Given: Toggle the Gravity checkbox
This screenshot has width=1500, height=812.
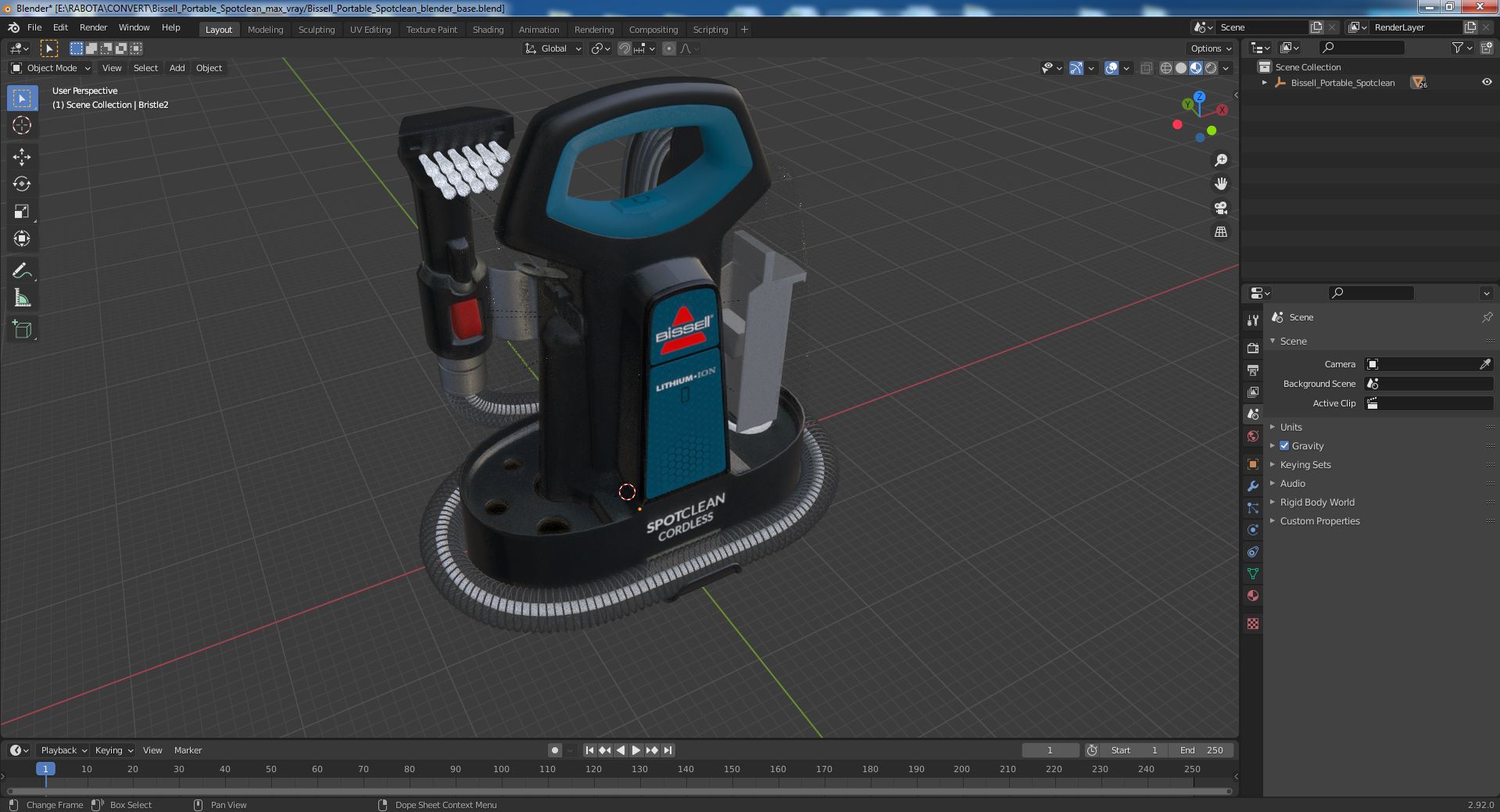Looking at the screenshot, I should (1284, 445).
